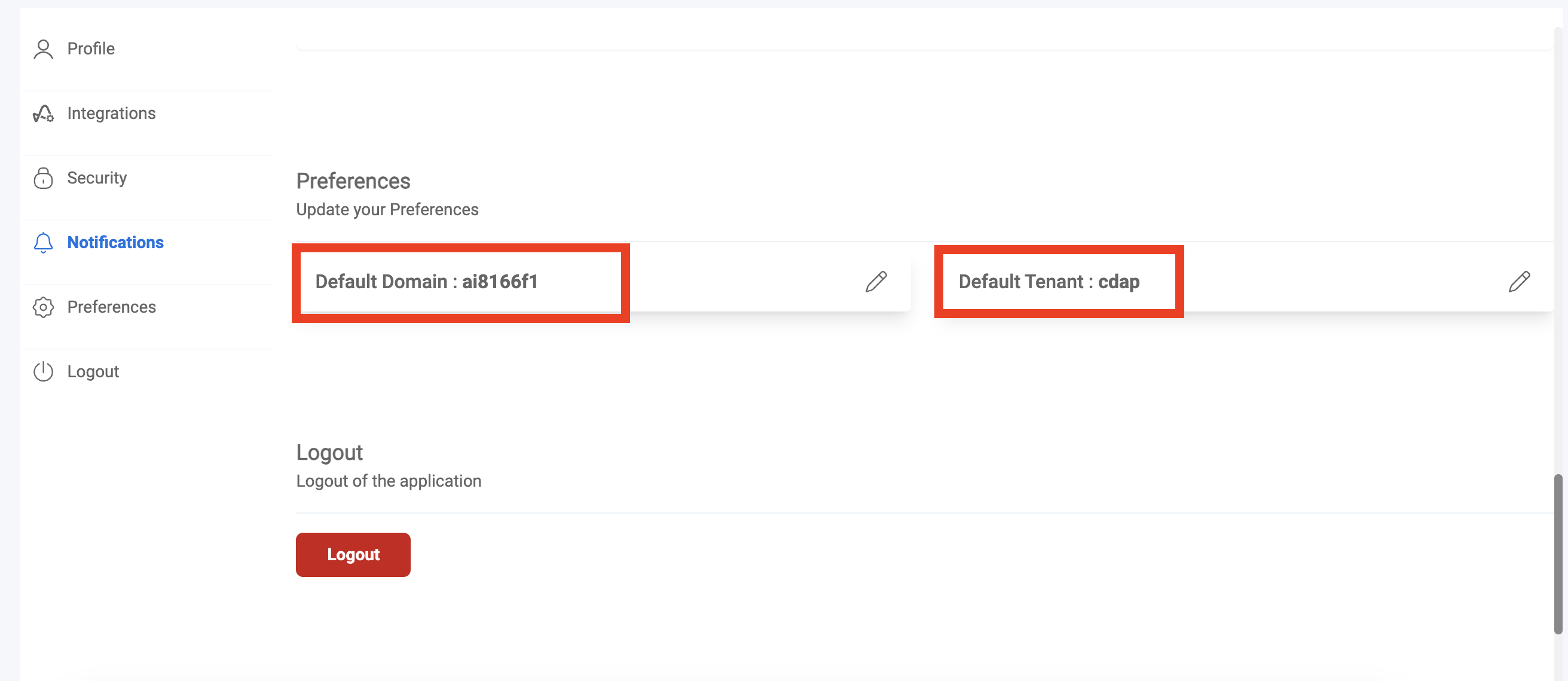Select the Notifications menu item

click(x=115, y=242)
